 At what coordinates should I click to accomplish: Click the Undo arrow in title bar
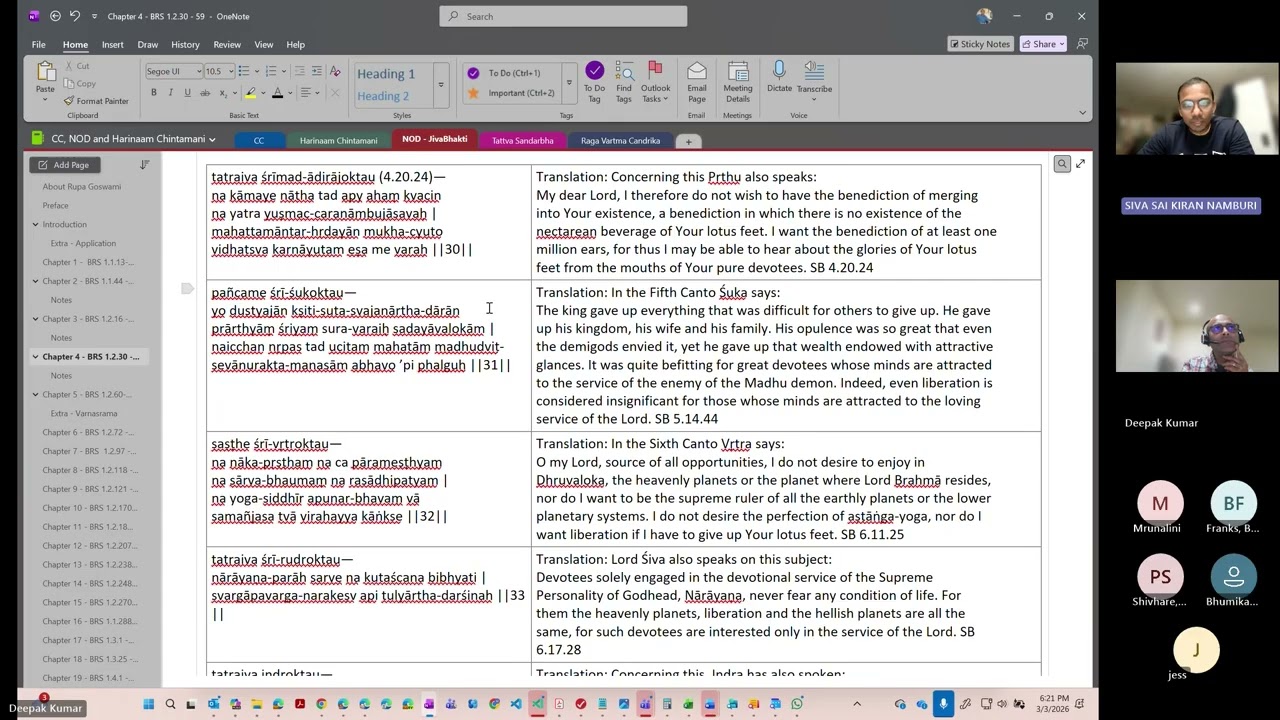(x=75, y=16)
